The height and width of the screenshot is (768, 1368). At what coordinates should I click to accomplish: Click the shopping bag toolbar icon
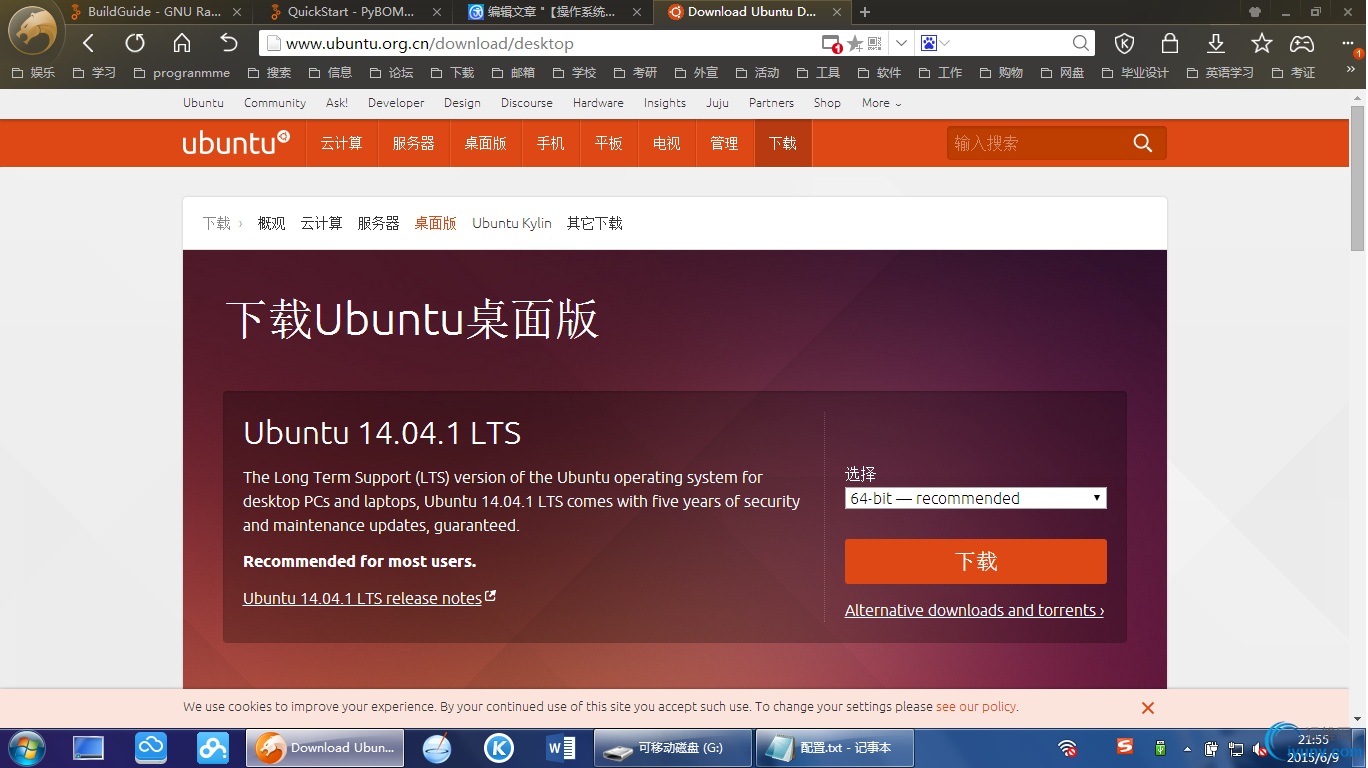click(1169, 43)
